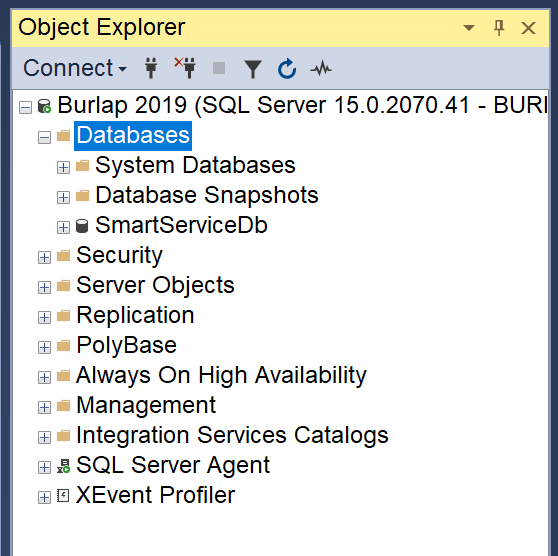Image resolution: width=558 pixels, height=556 pixels.
Task: Select Server Objects in the tree
Action: (155, 285)
